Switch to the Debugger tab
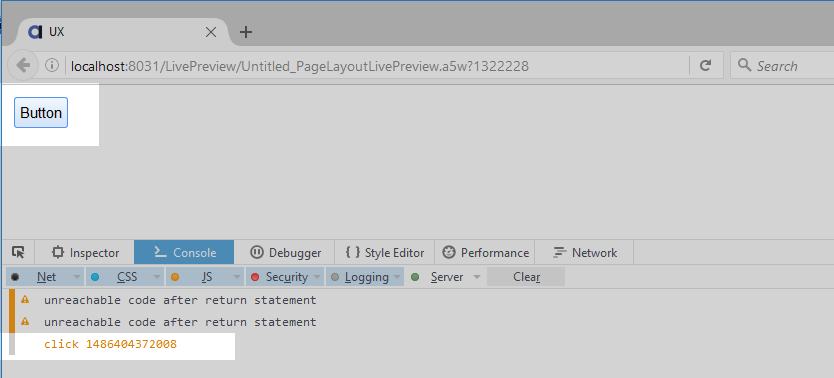The image size is (834, 378). 285,253
